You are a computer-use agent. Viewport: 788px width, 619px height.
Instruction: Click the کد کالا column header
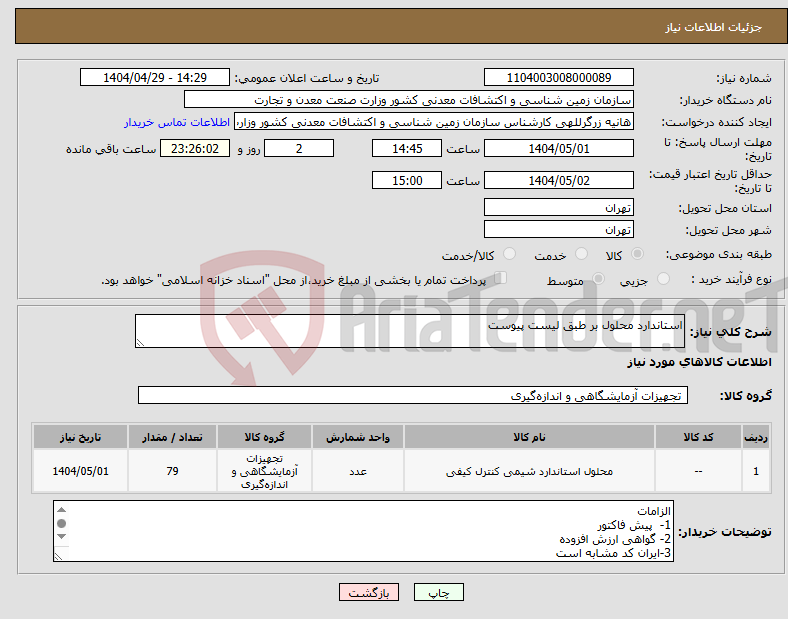tap(698, 437)
